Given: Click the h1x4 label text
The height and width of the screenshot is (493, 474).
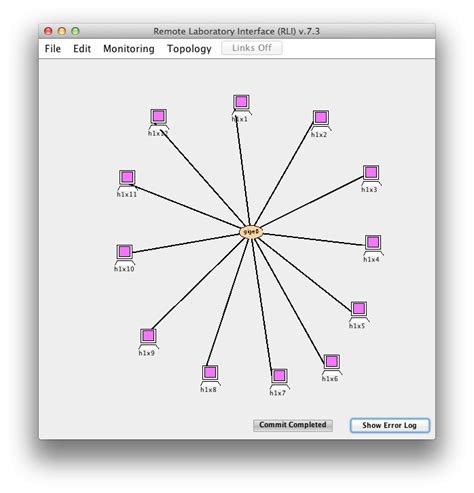Looking at the screenshot, I should [x=371, y=259].
